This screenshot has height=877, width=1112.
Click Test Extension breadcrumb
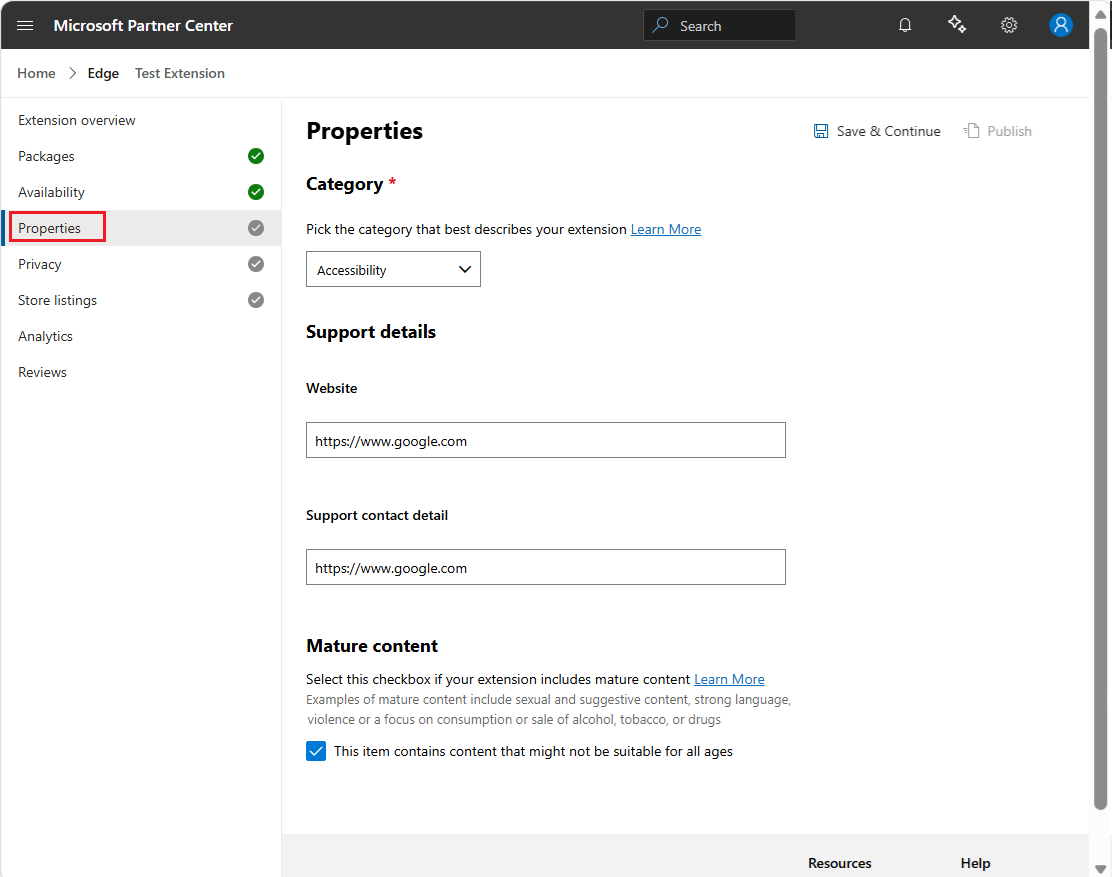tap(179, 74)
